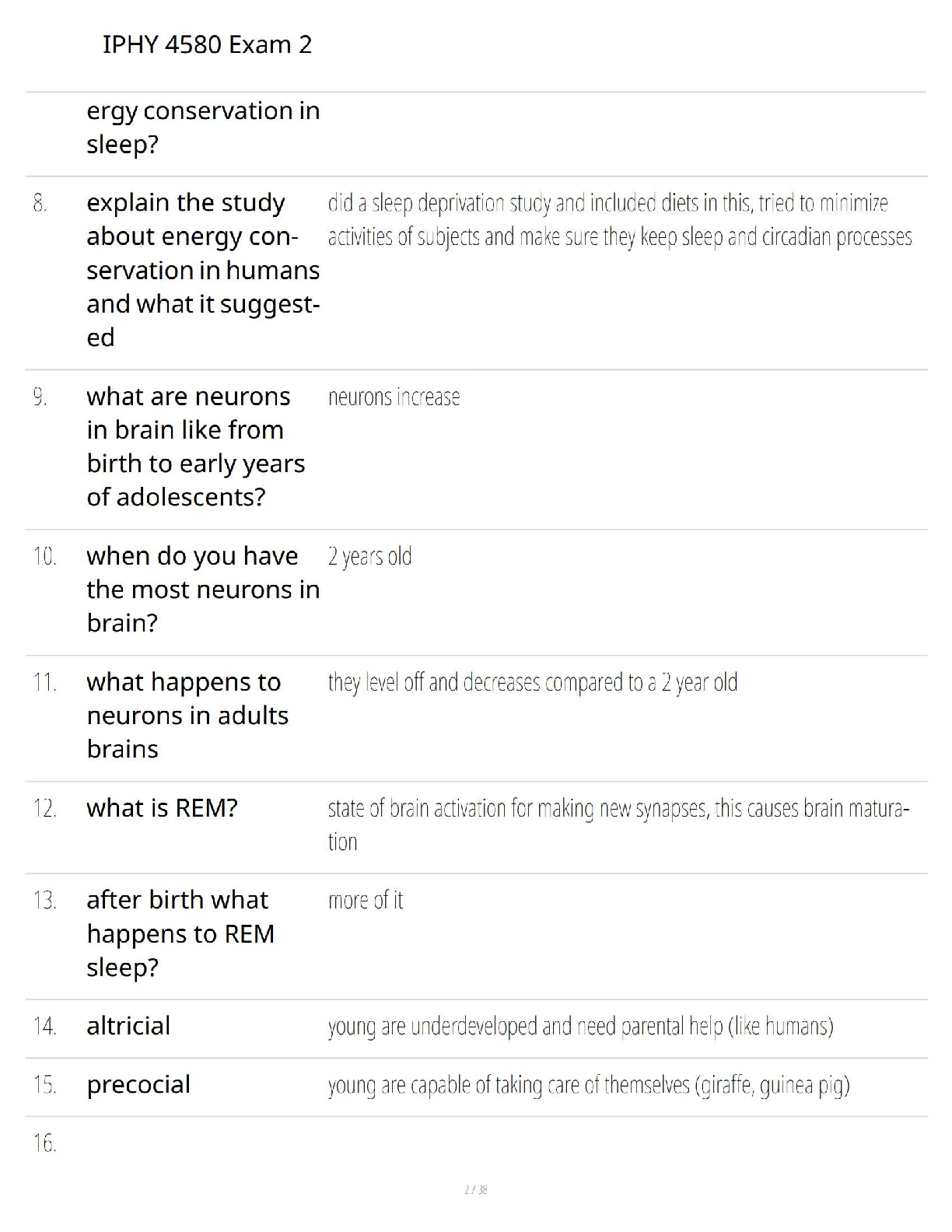Select the 'what is REM?' question
Image resolution: width=952 pixels, height=1232 pixels.
click(x=162, y=808)
